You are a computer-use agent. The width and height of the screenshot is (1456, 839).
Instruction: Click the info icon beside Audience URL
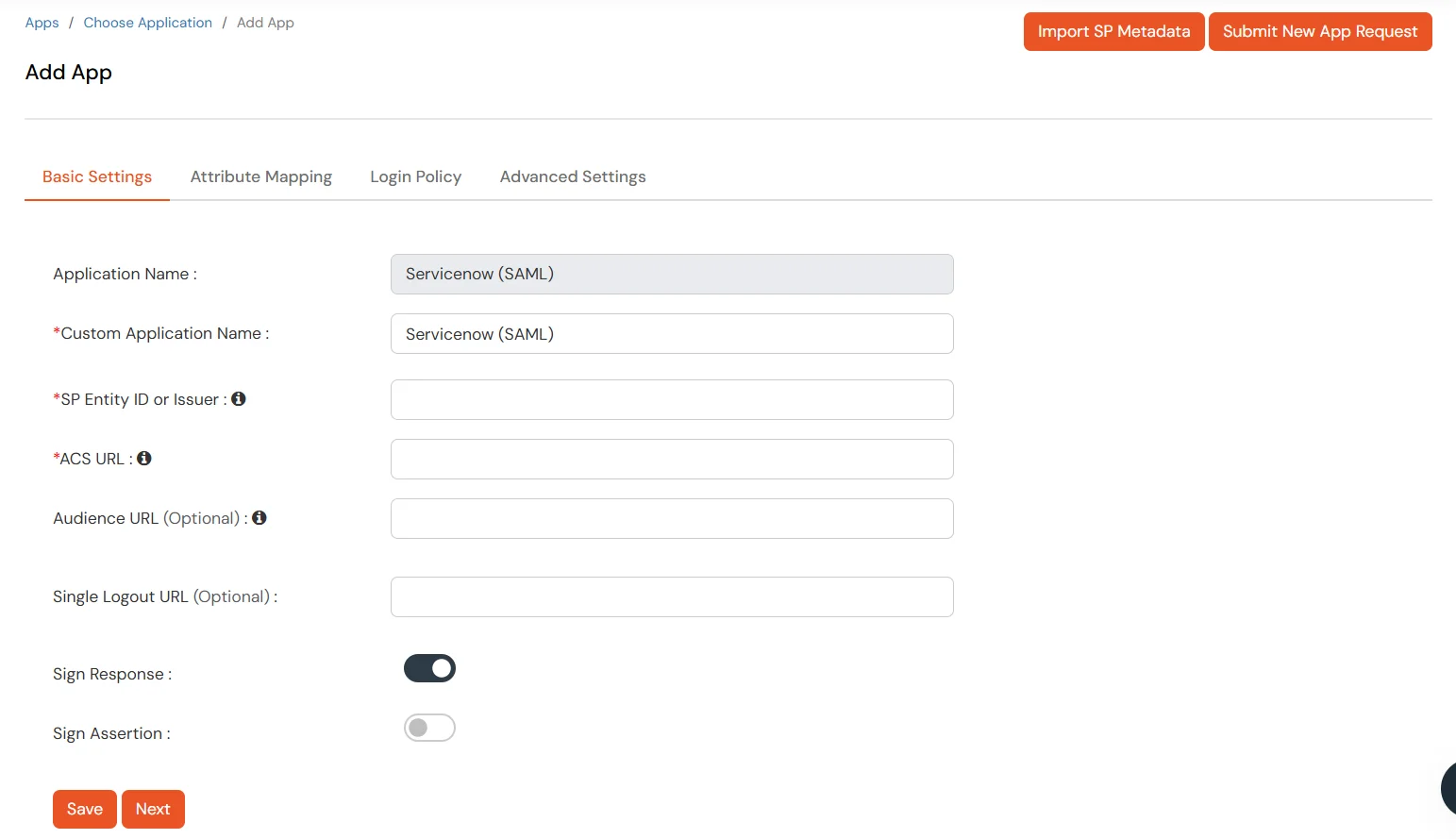pyautogui.click(x=259, y=517)
